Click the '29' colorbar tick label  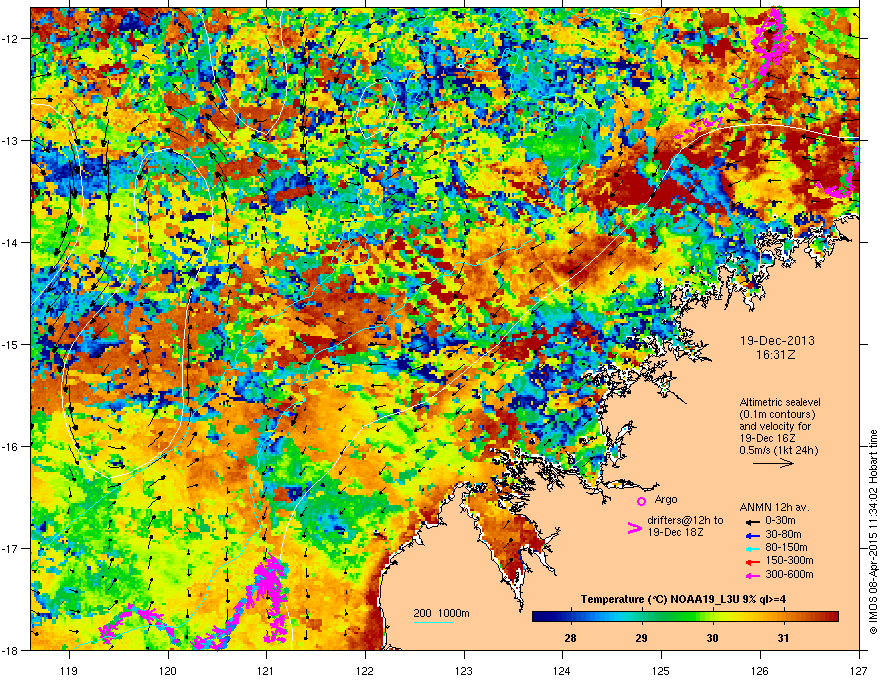(641, 638)
